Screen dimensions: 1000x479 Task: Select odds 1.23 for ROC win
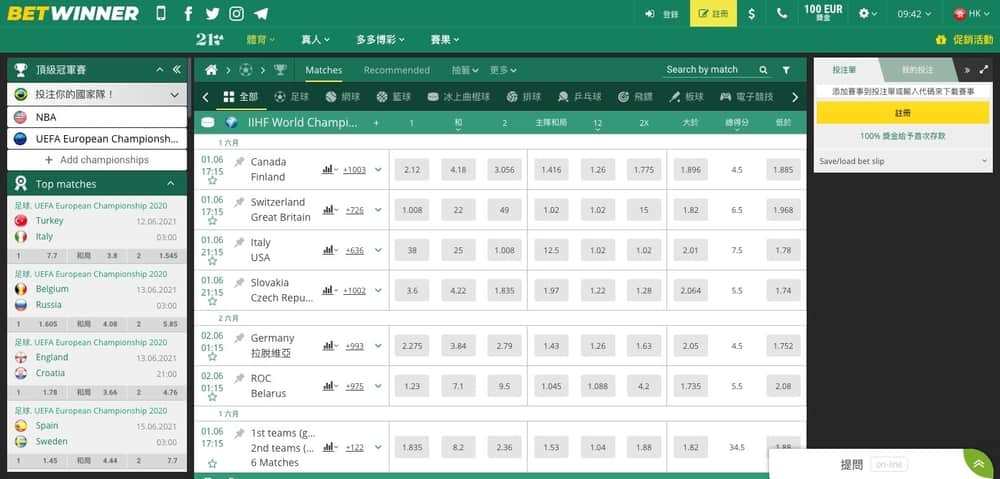click(412, 386)
